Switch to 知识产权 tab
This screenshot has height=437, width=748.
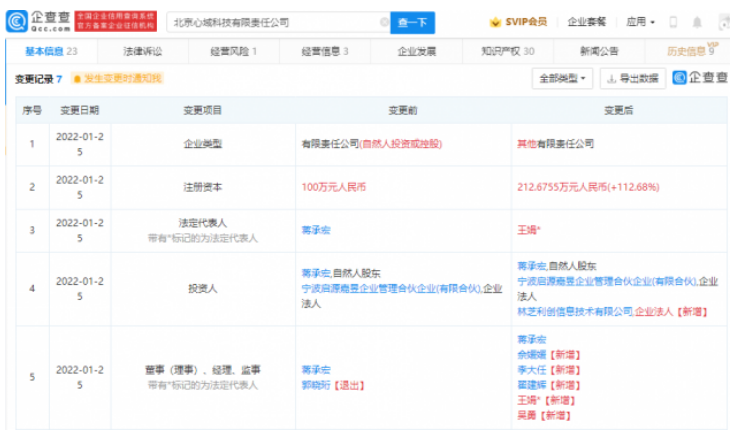508,51
